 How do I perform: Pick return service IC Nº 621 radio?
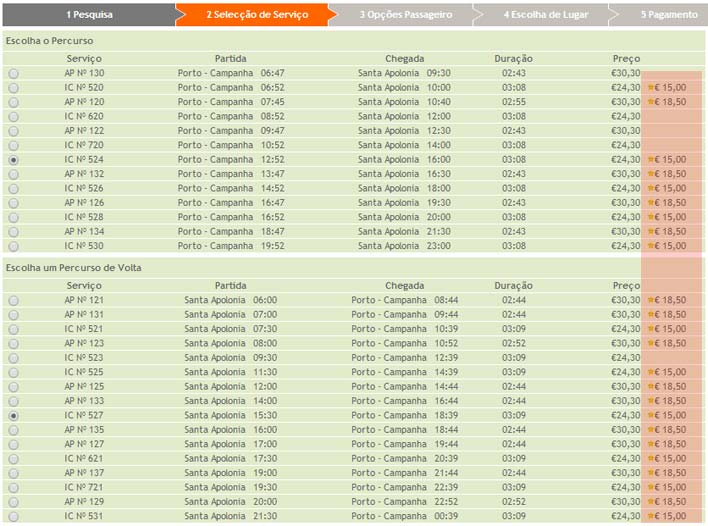pos(13,458)
